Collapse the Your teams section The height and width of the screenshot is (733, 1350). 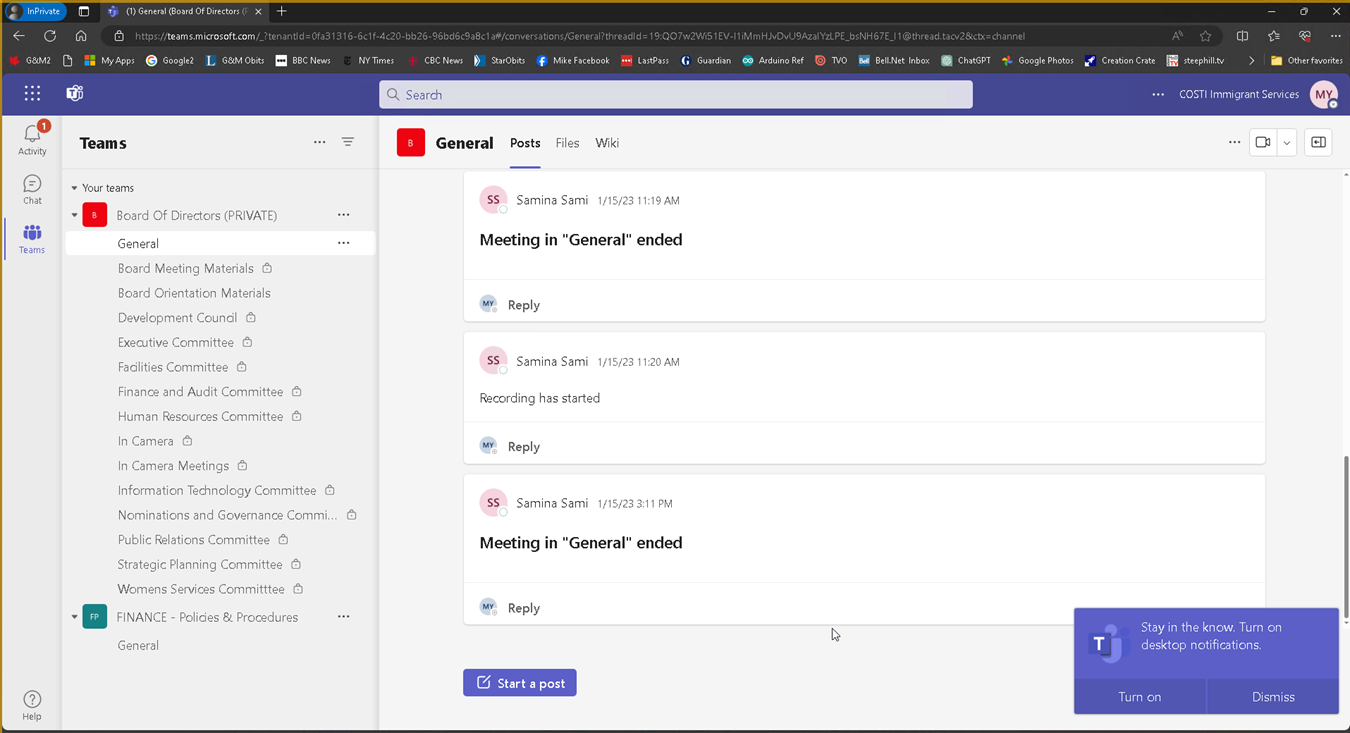74,188
